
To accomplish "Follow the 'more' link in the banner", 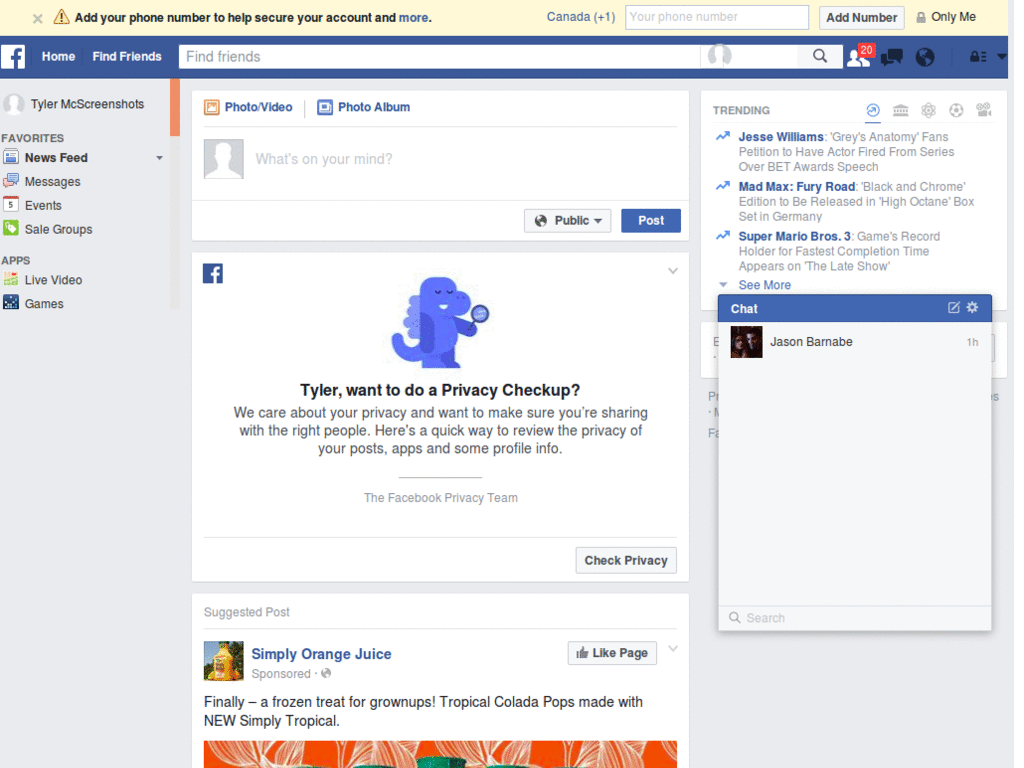I will [x=413, y=18].
